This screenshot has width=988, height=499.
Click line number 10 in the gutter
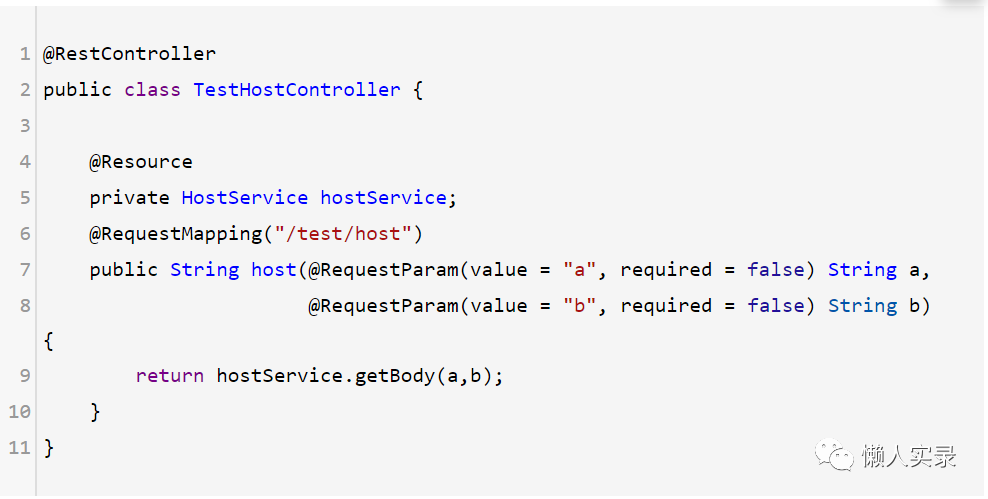click(20, 411)
